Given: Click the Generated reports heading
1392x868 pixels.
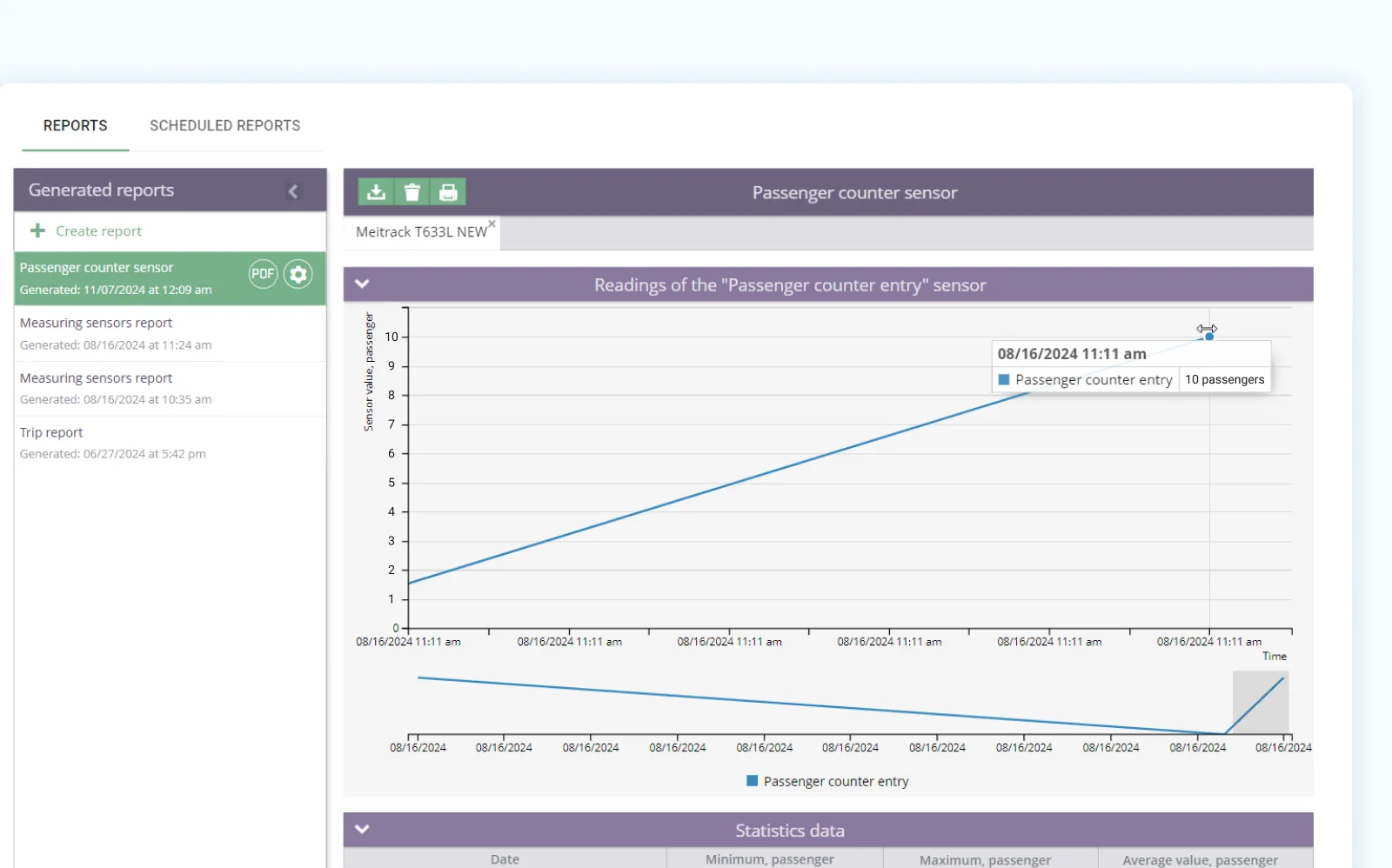Looking at the screenshot, I should click(x=101, y=190).
